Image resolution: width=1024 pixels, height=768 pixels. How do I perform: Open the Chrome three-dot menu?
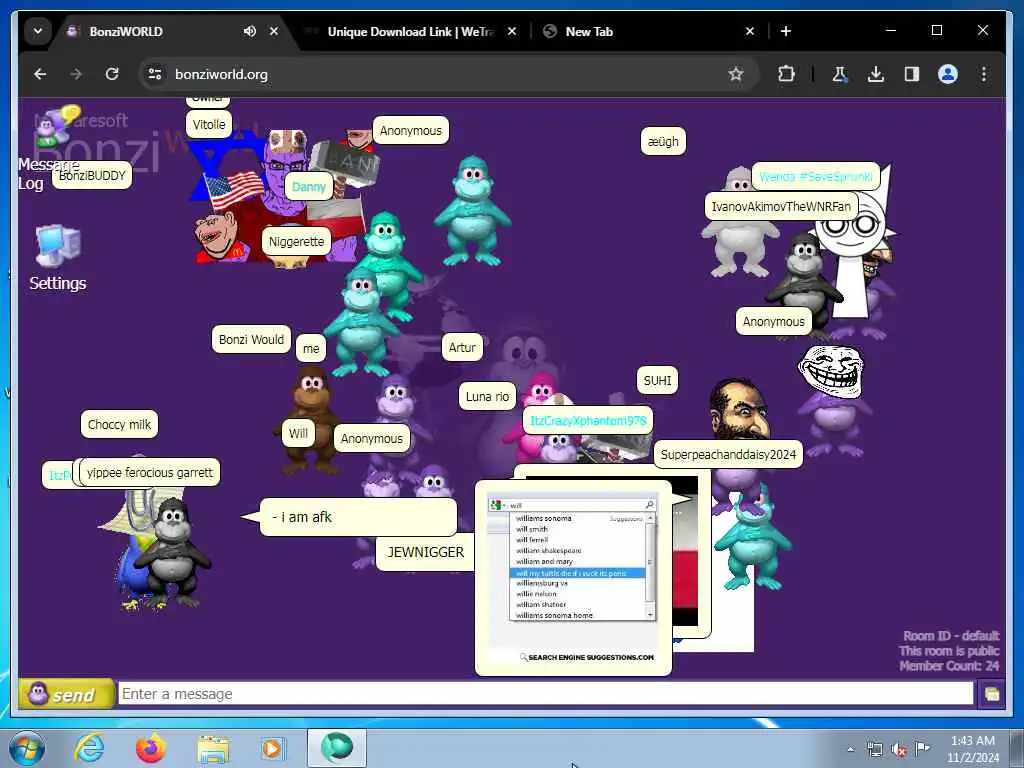(984, 74)
